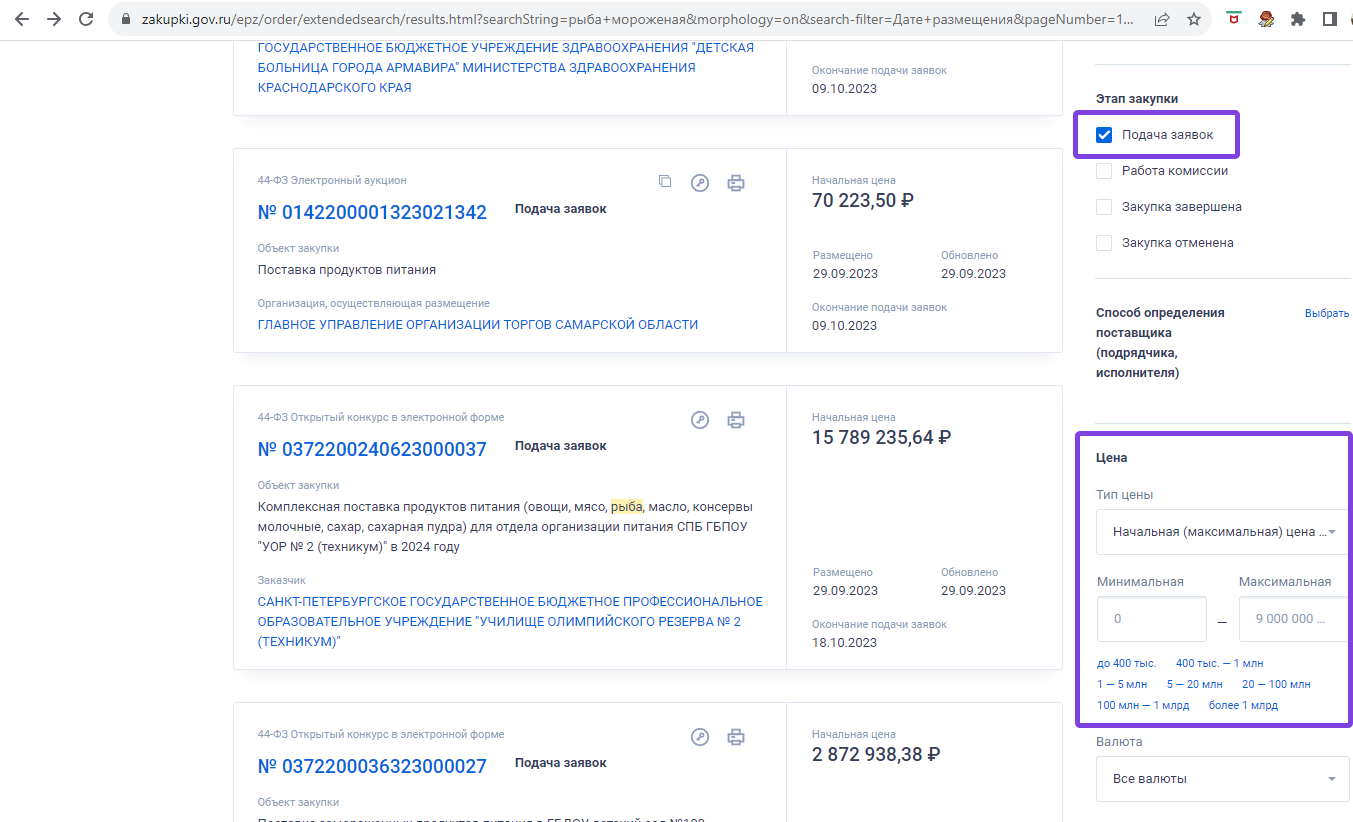Enable the Закупка завершена checkbox
This screenshot has width=1353, height=822.
click(x=1104, y=207)
